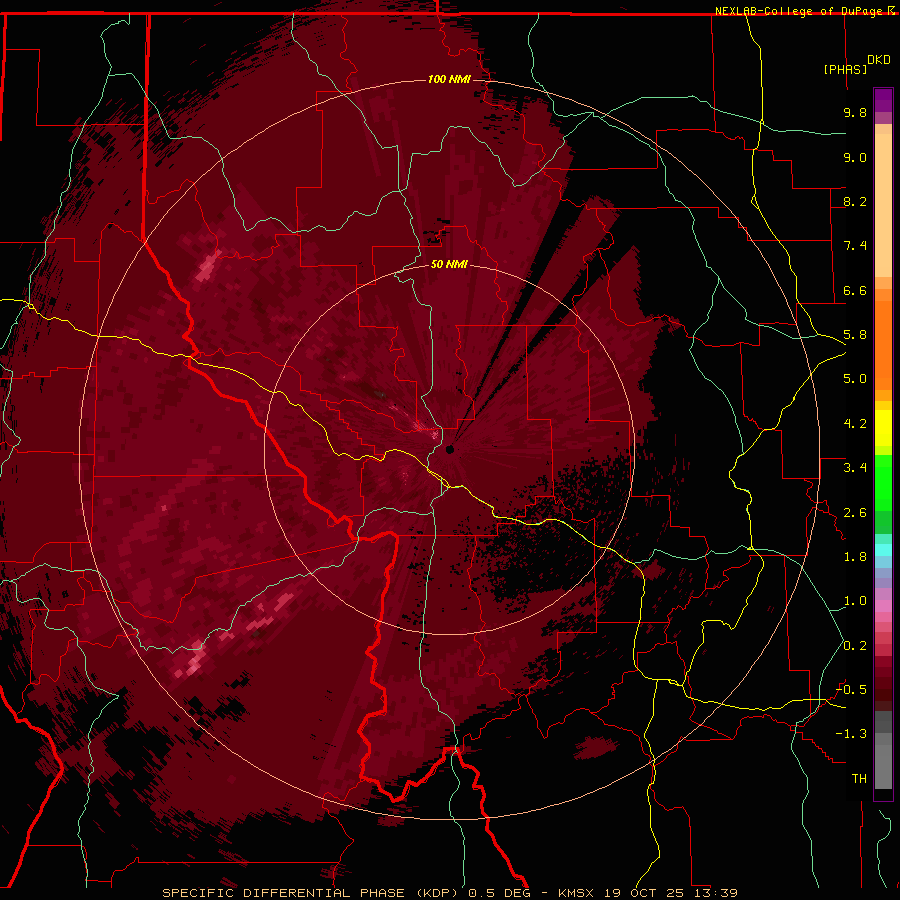Viewport: 900px width, 900px height.
Task: Click the 5.8 value on color scale
Action: point(855,335)
